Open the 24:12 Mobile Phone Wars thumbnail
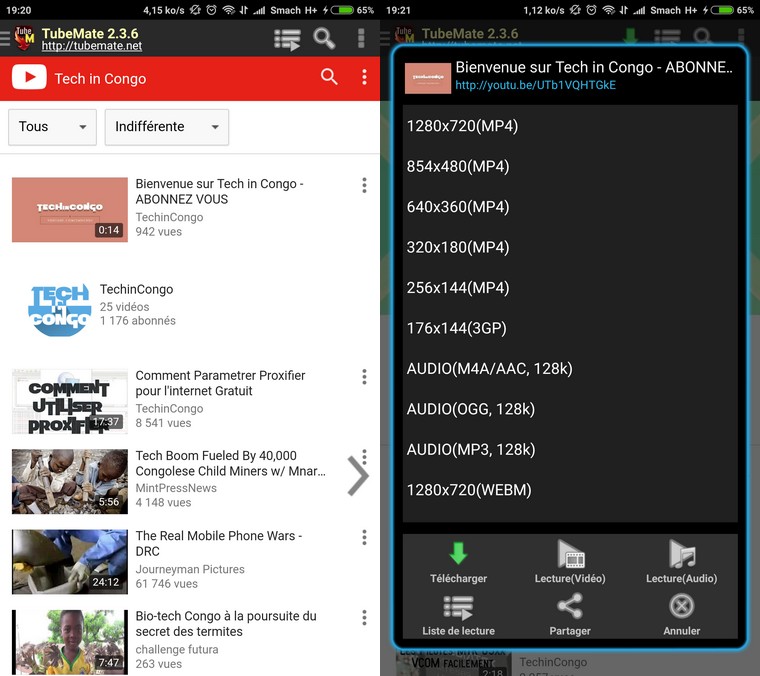Screen dimensions: 760x676 (x=70, y=562)
